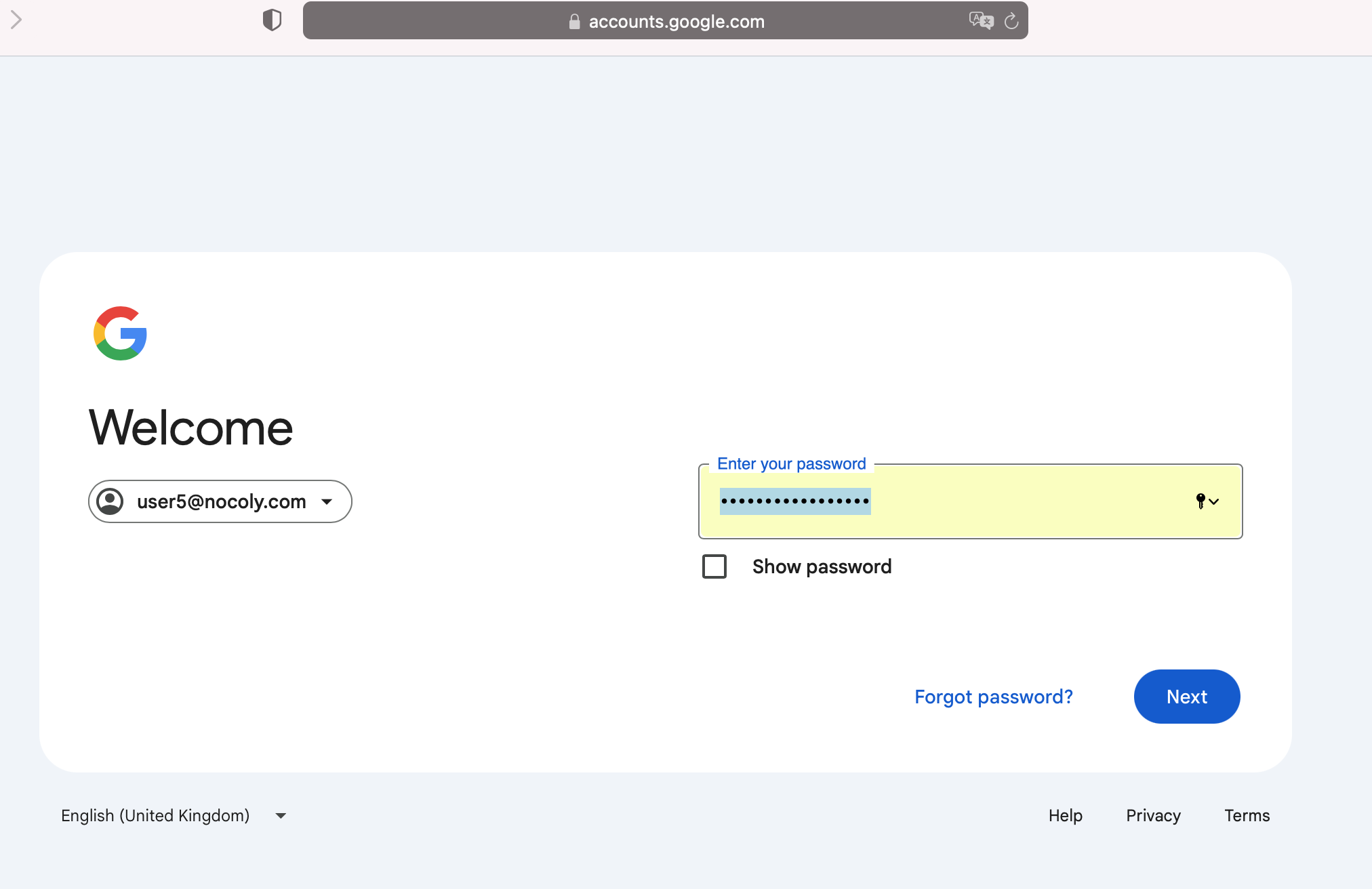1372x889 pixels.
Task: Click the account avatar icon beside user5@nocoly.com
Action: (x=110, y=501)
